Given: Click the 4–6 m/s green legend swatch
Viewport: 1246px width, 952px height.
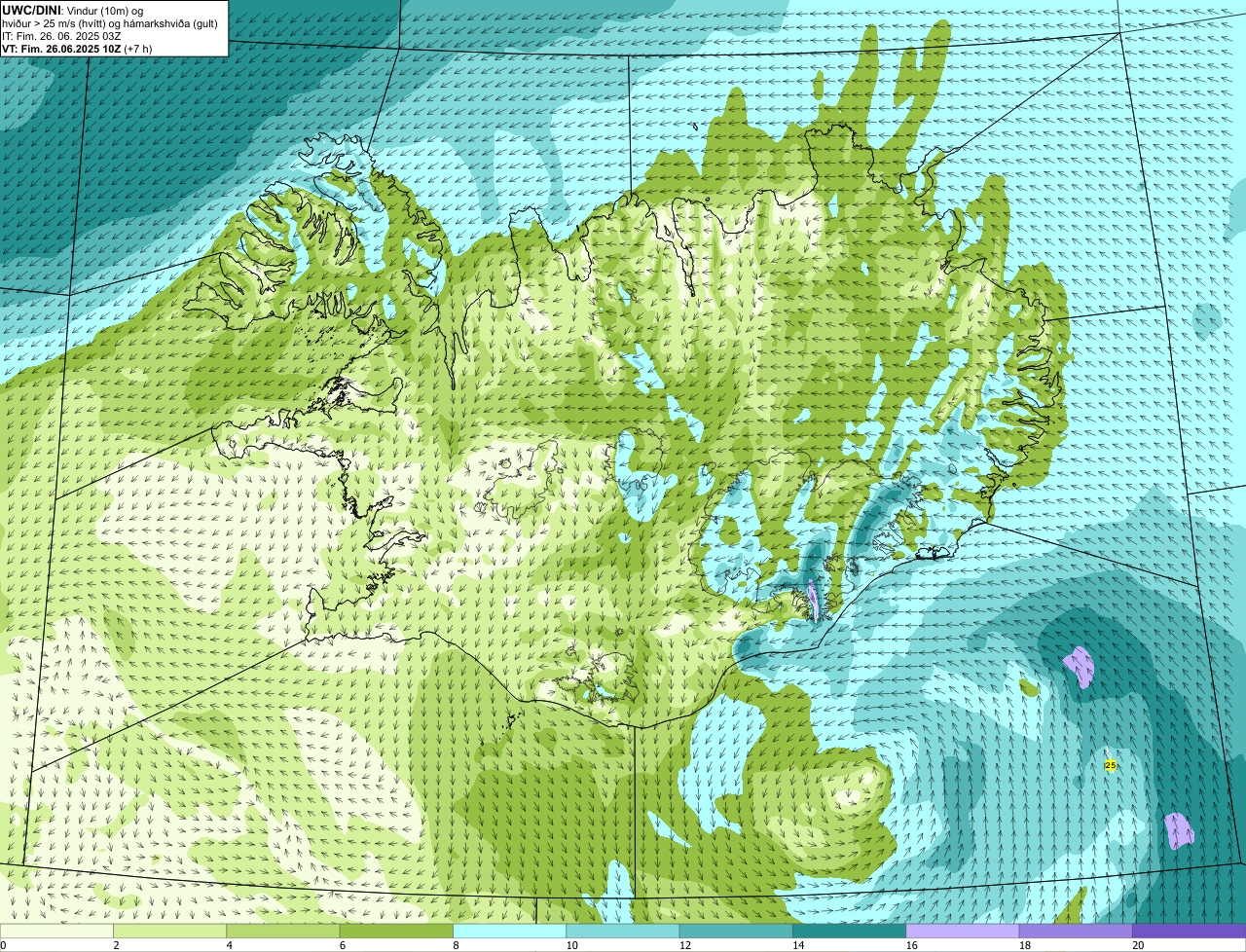Looking at the screenshot, I should point(284,931).
